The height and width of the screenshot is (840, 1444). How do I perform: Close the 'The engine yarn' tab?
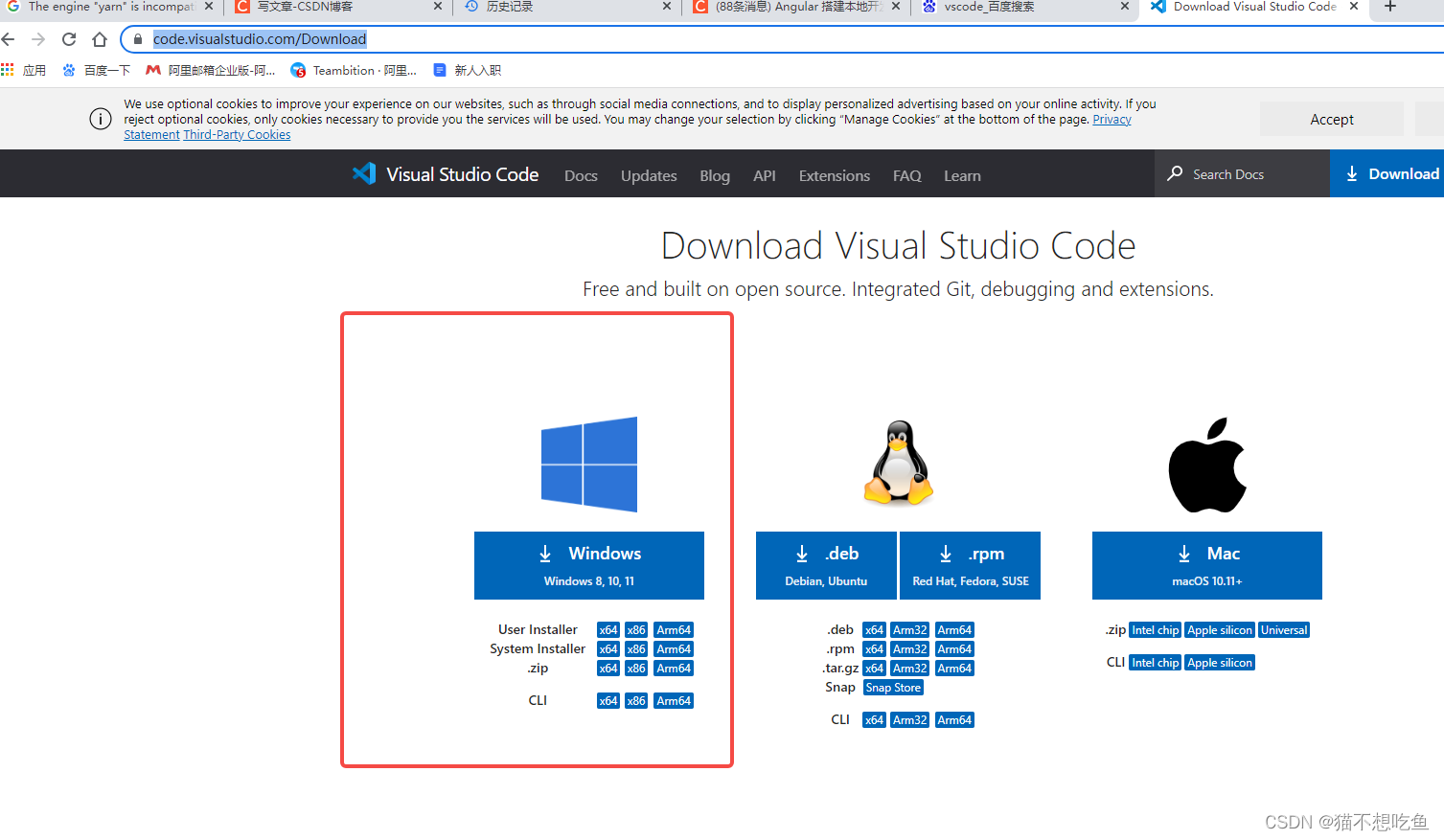(x=209, y=7)
